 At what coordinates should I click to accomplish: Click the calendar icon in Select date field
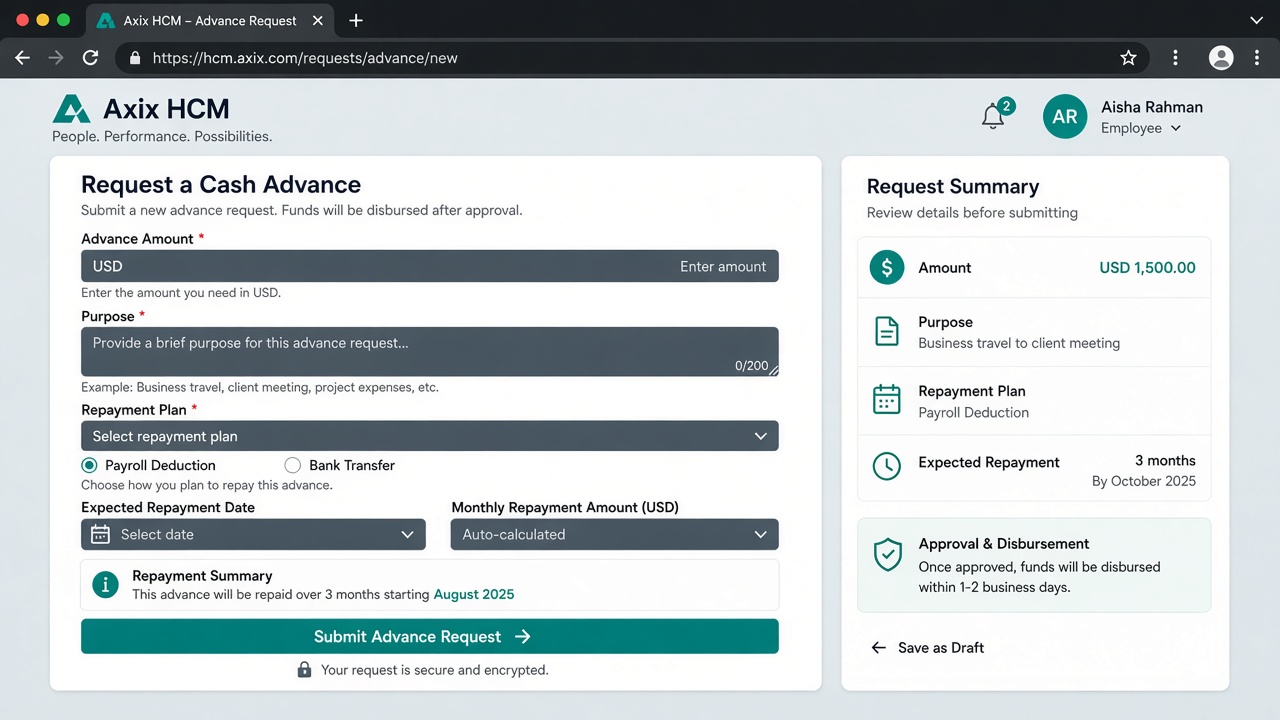(x=100, y=534)
